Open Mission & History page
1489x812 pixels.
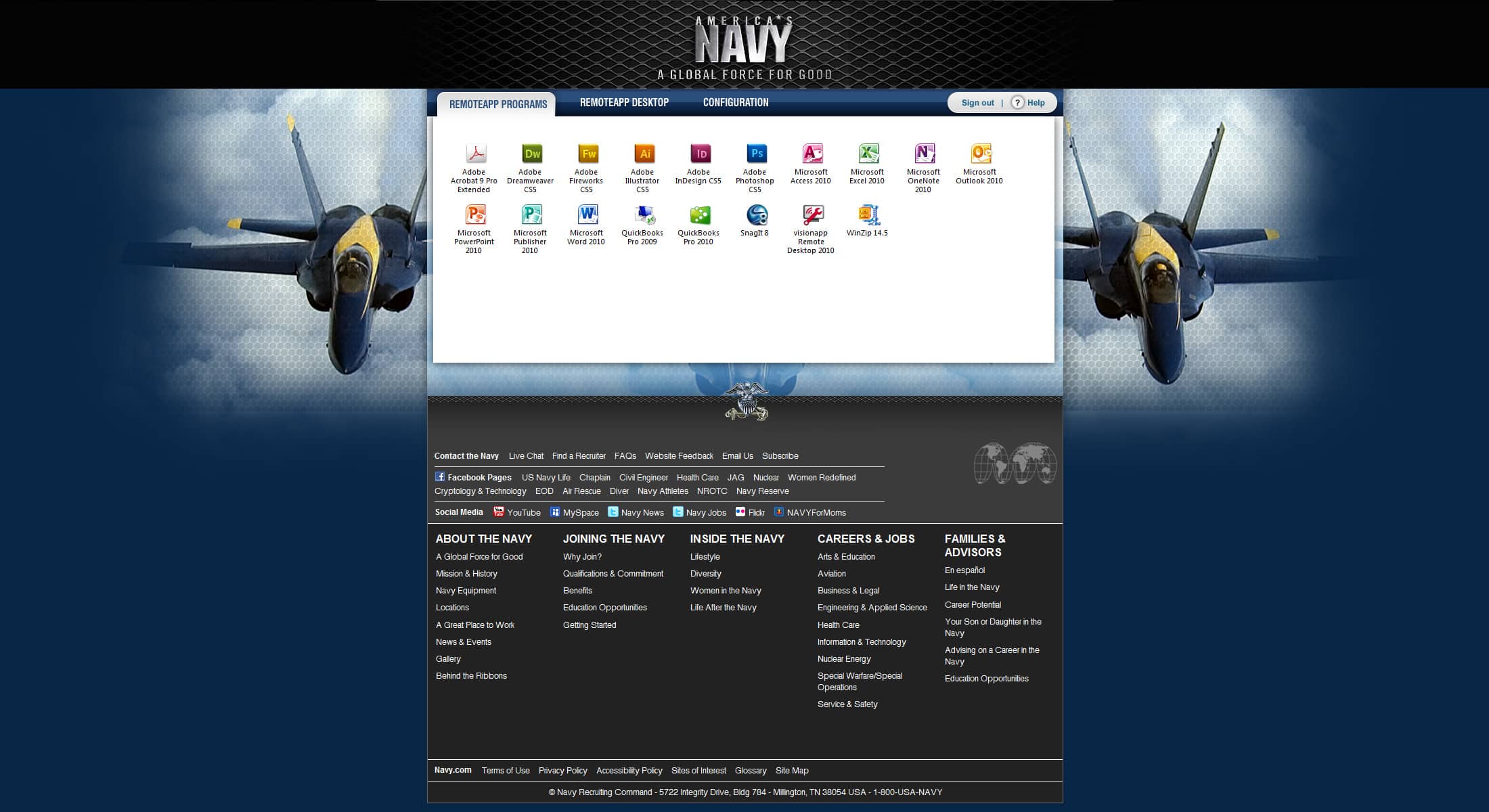tap(466, 574)
